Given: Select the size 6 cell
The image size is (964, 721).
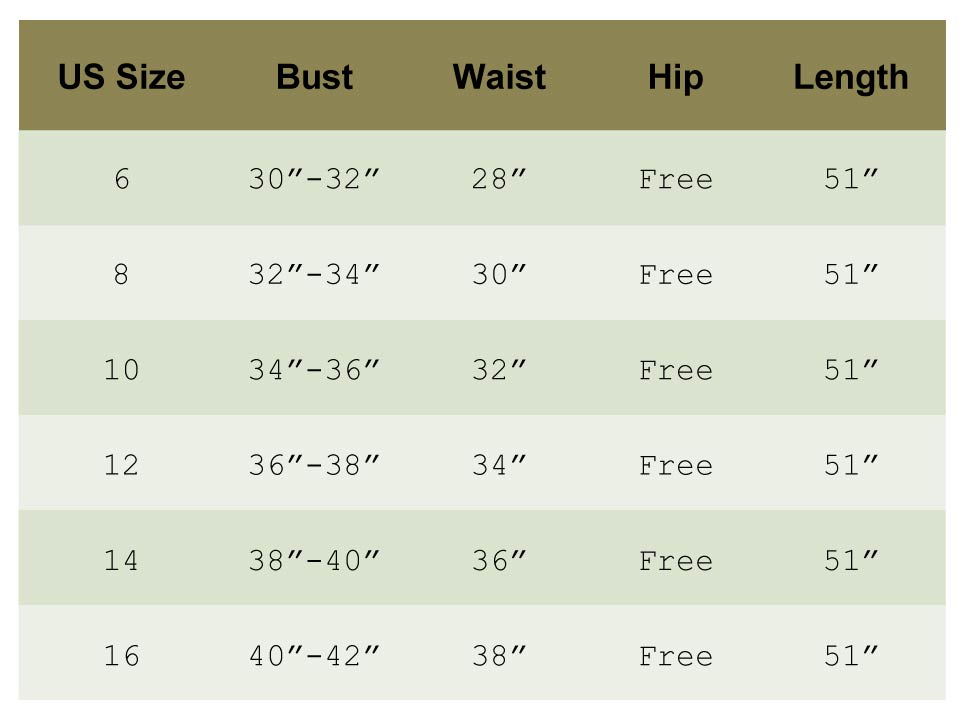Looking at the screenshot, I should click(x=121, y=180).
